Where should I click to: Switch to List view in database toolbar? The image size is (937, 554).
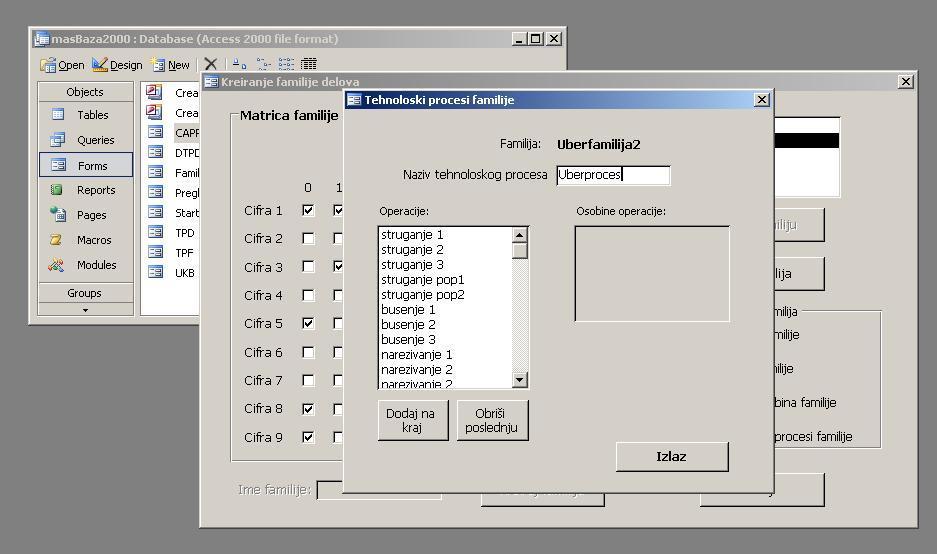(x=286, y=64)
